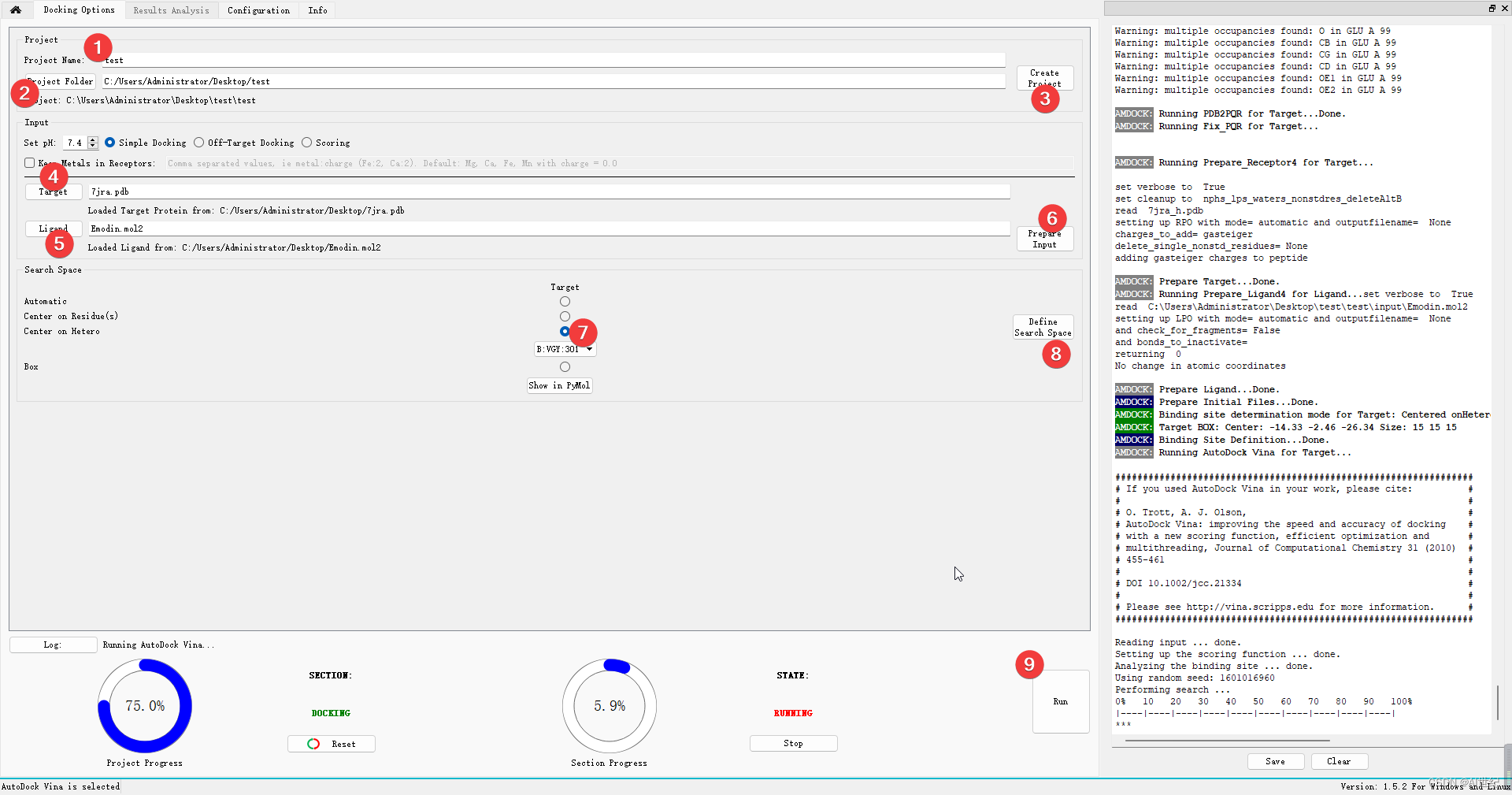
Task: Select the Off-Target Docking option
Action: [199, 143]
